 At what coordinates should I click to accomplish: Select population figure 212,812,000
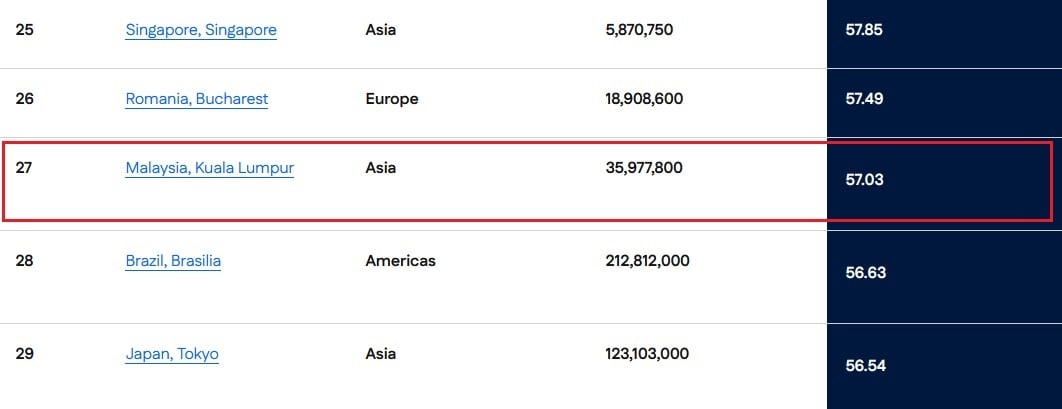647,261
